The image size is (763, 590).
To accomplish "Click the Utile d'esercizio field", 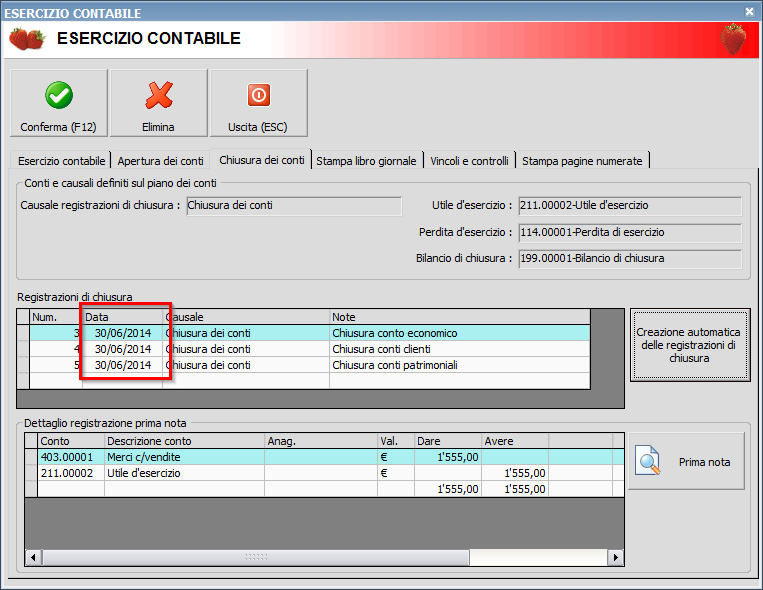I will pyautogui.click(x=629, y=205).
